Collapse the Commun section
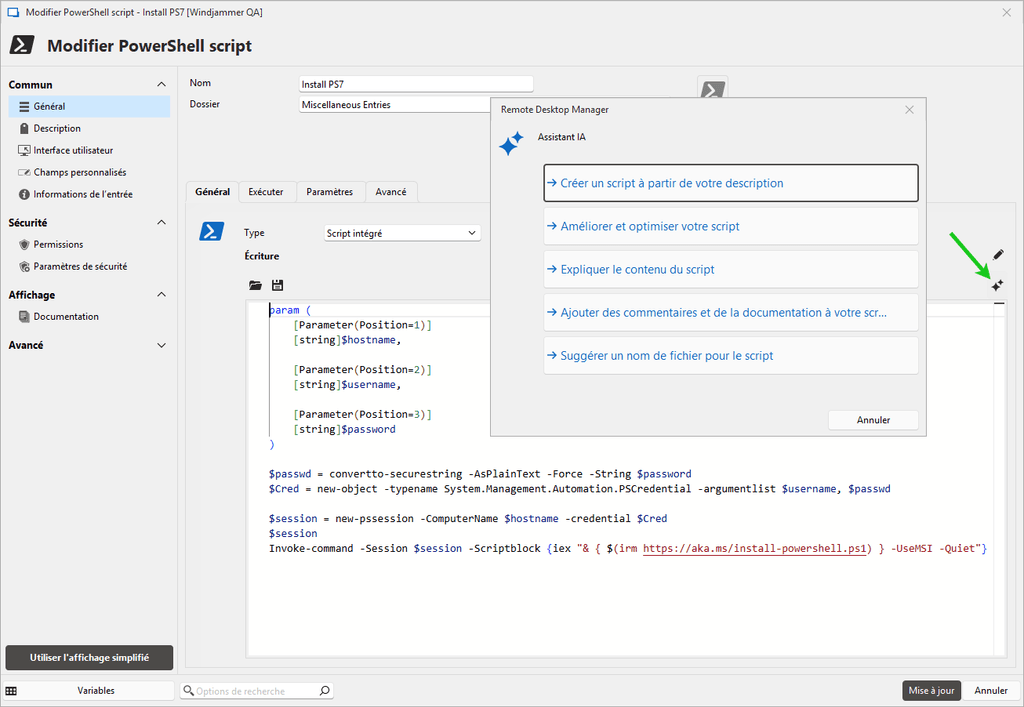The width and height of the screenshot is (1024, 707). [x=162, y=85]
